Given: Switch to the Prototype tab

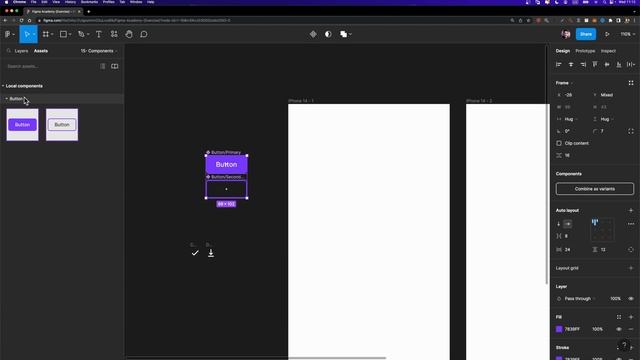Looking at the screenshot, I should [x=585, y=51].
